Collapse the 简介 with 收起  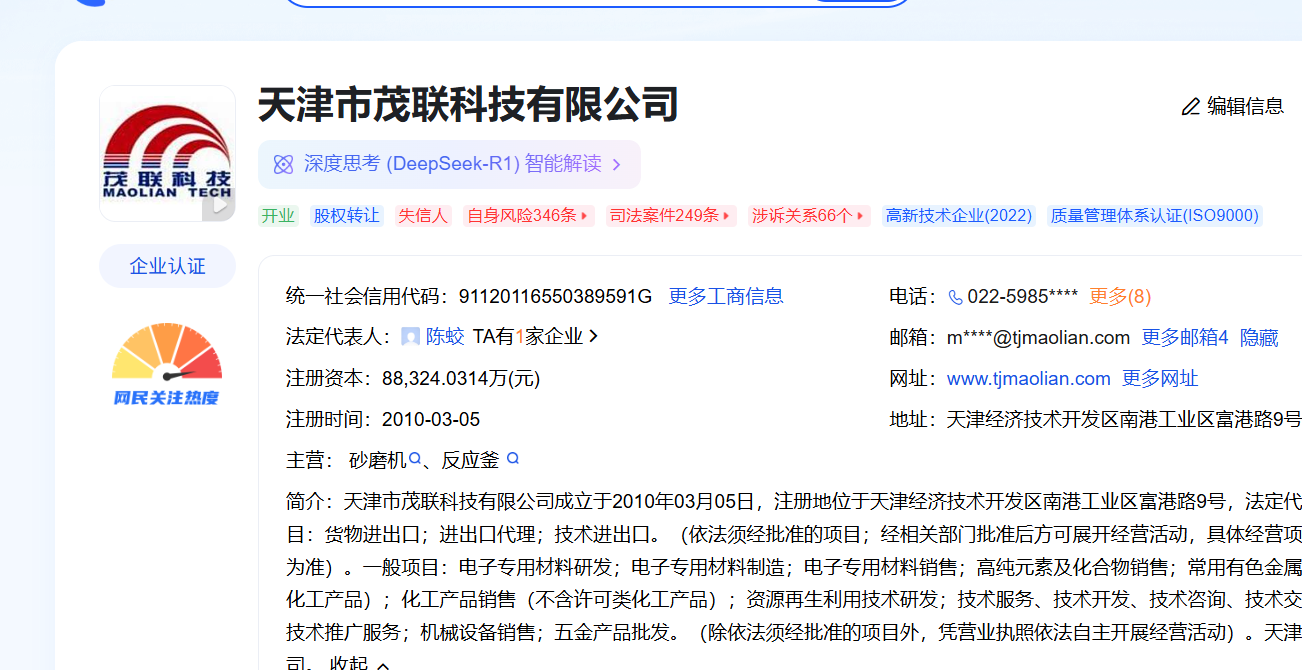pyautogui.click(x=359, y=663)
